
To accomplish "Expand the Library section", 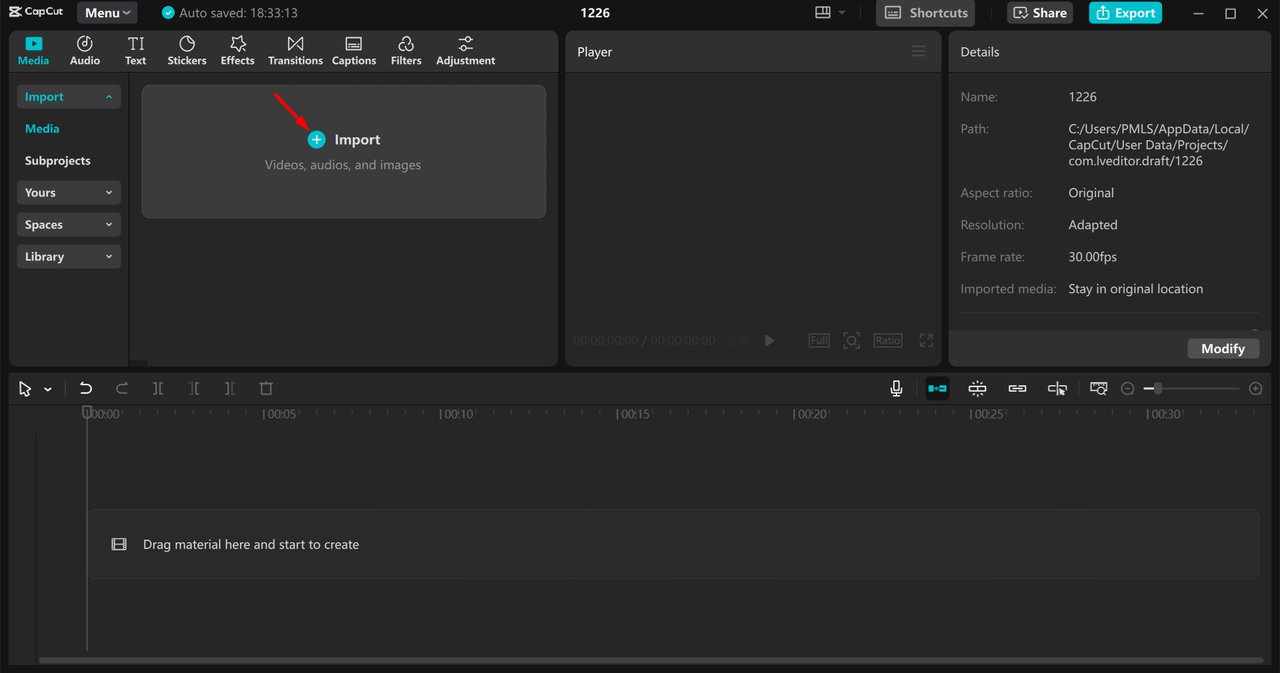I will [69, 257].
